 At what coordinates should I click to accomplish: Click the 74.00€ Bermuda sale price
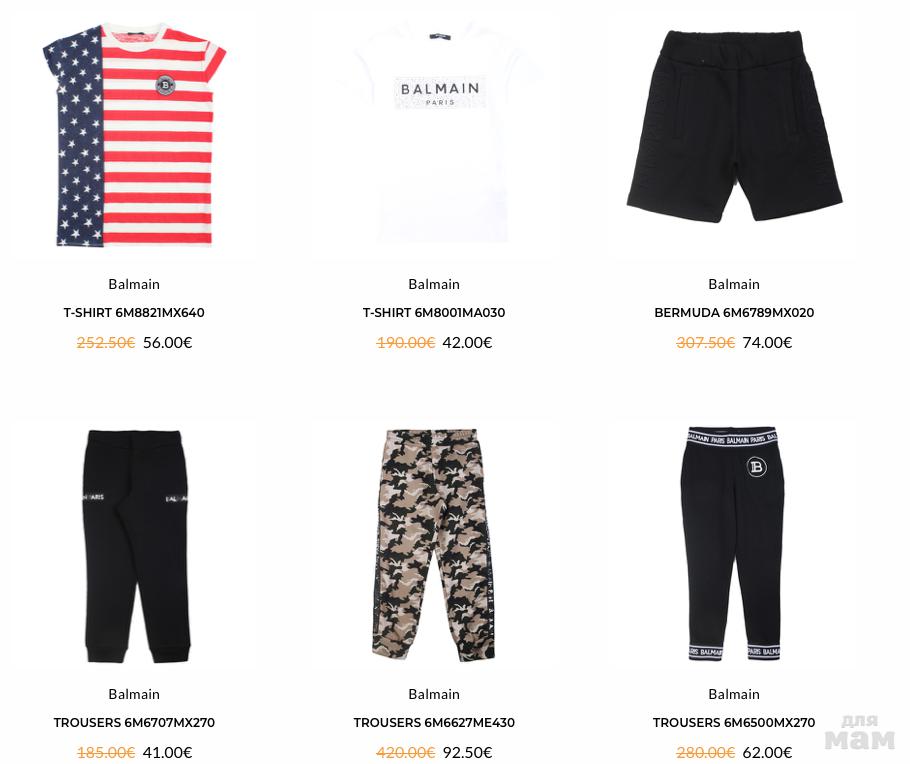(x=767, y=343)
